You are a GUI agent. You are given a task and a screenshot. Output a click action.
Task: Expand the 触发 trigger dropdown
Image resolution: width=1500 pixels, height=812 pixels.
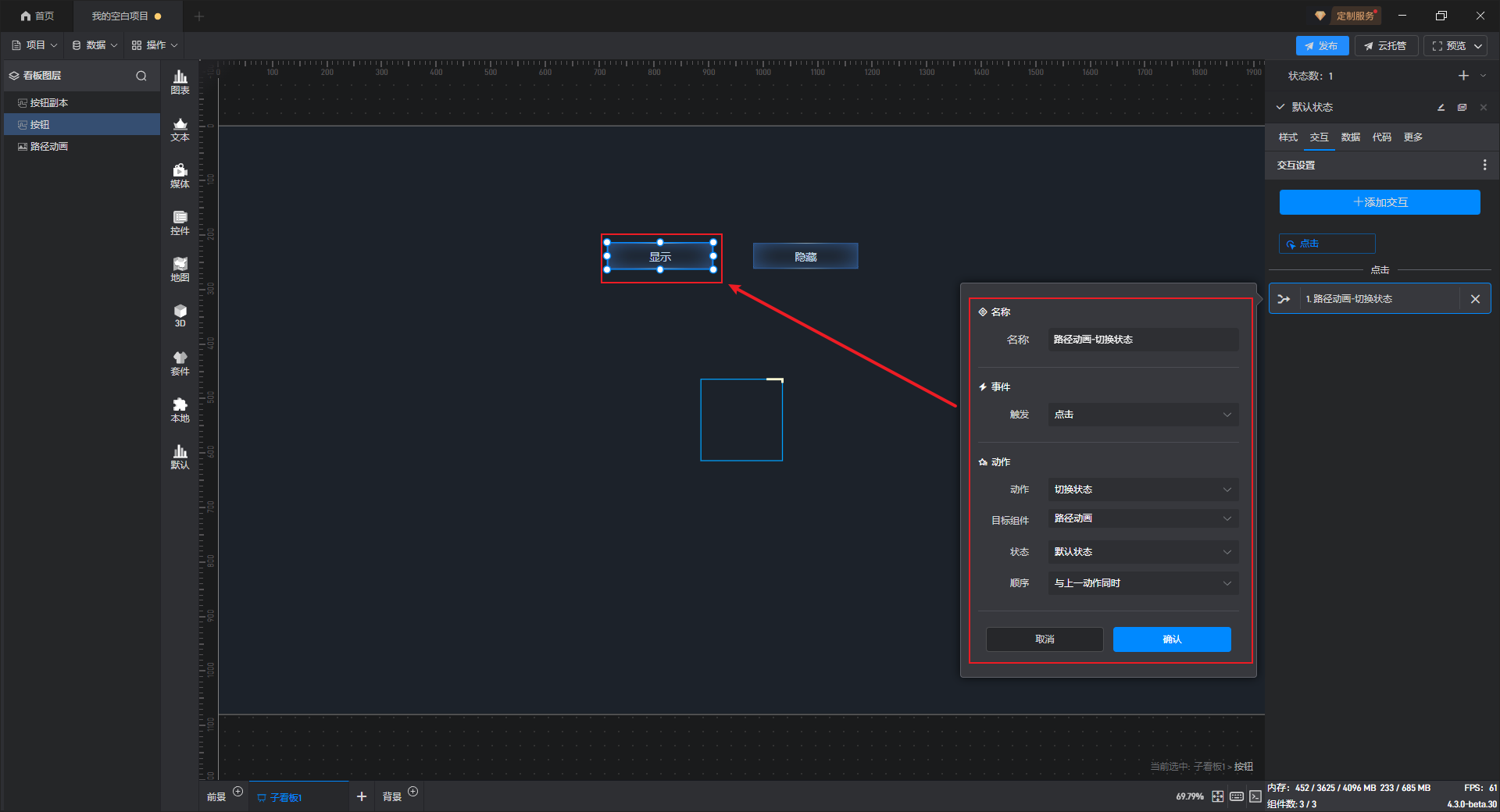(x=1142, y=415)
